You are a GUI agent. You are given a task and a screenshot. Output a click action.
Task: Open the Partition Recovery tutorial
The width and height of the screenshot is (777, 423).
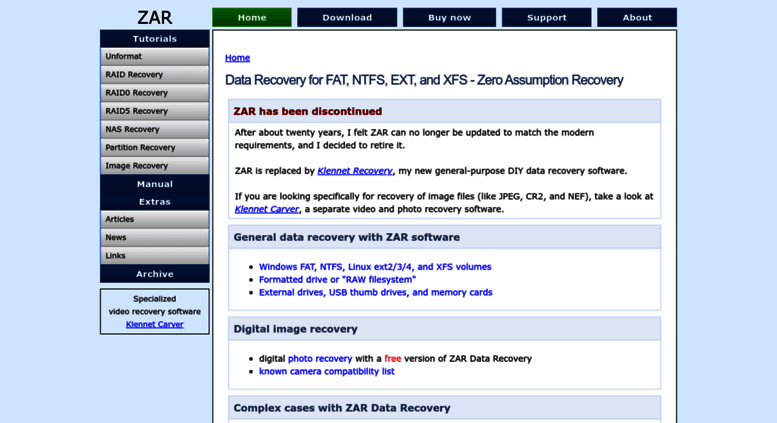coord(155,148)
